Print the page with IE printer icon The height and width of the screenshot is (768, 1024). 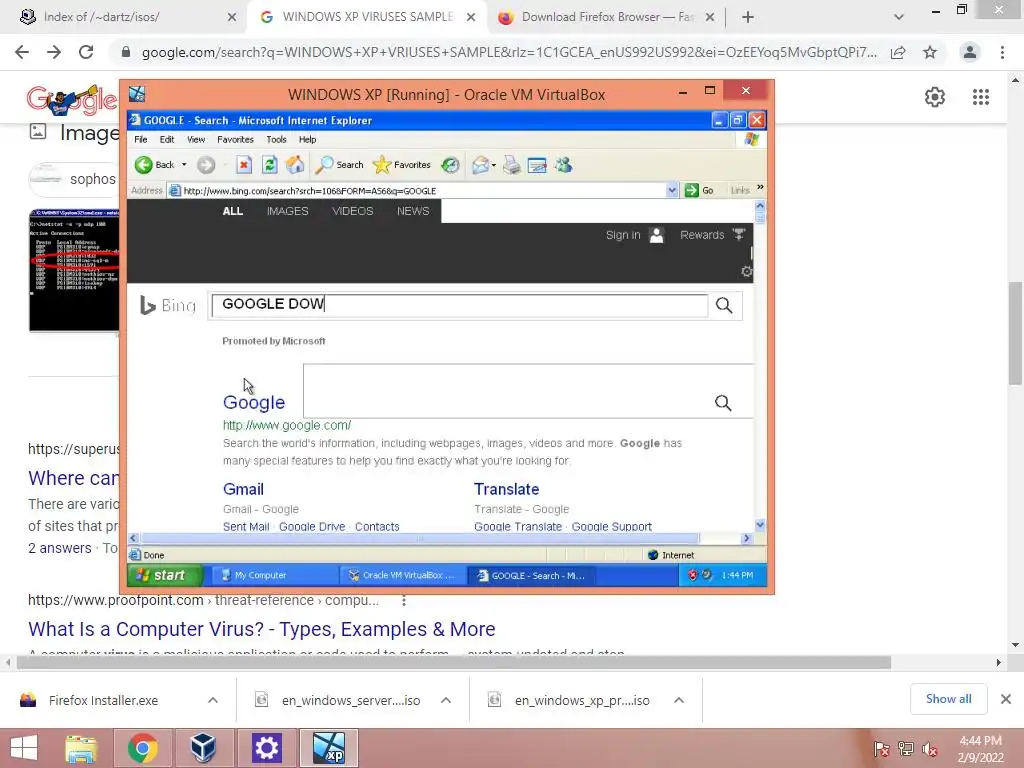tap(512, 165)
